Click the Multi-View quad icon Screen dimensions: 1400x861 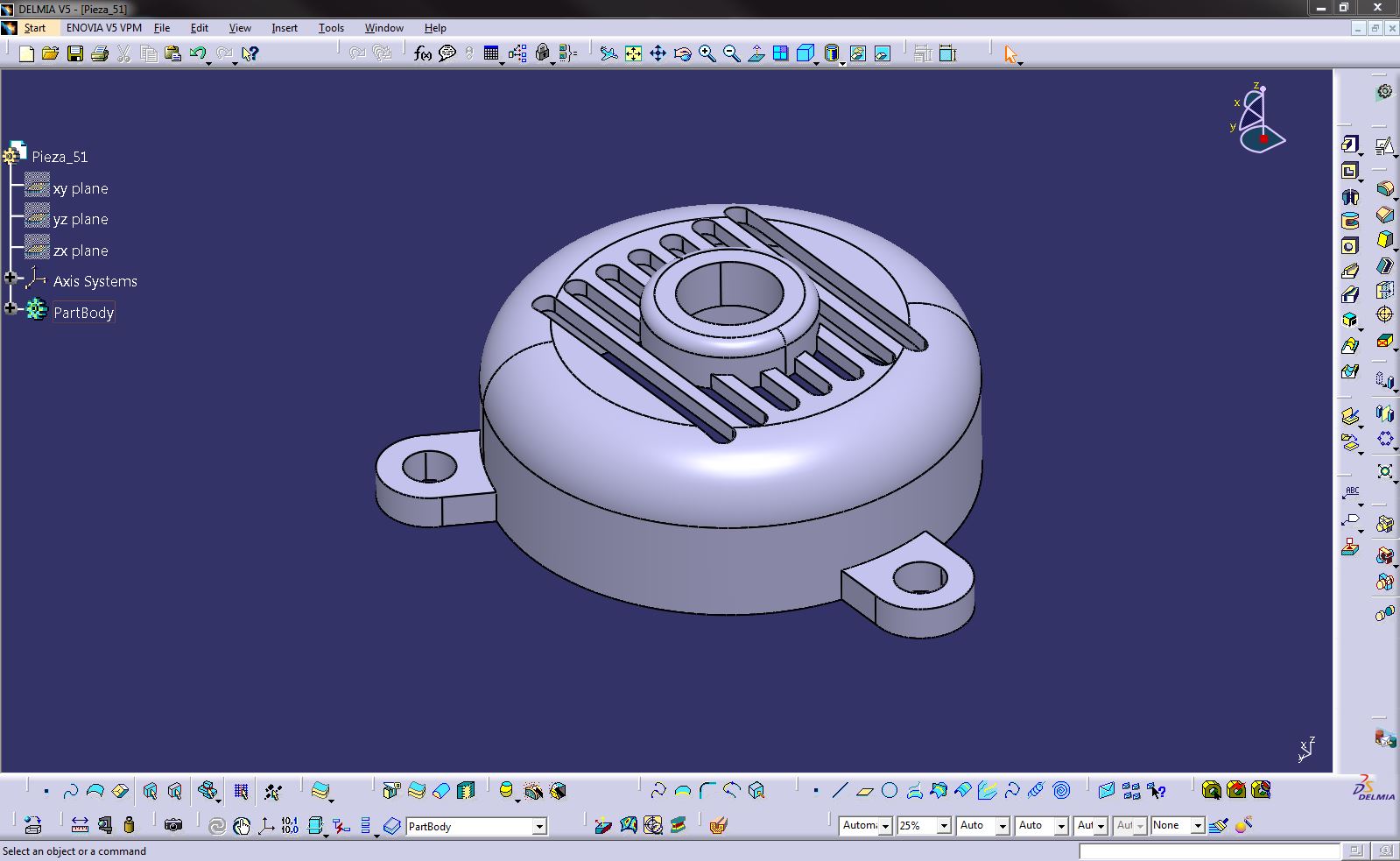[x=781, y=53]
